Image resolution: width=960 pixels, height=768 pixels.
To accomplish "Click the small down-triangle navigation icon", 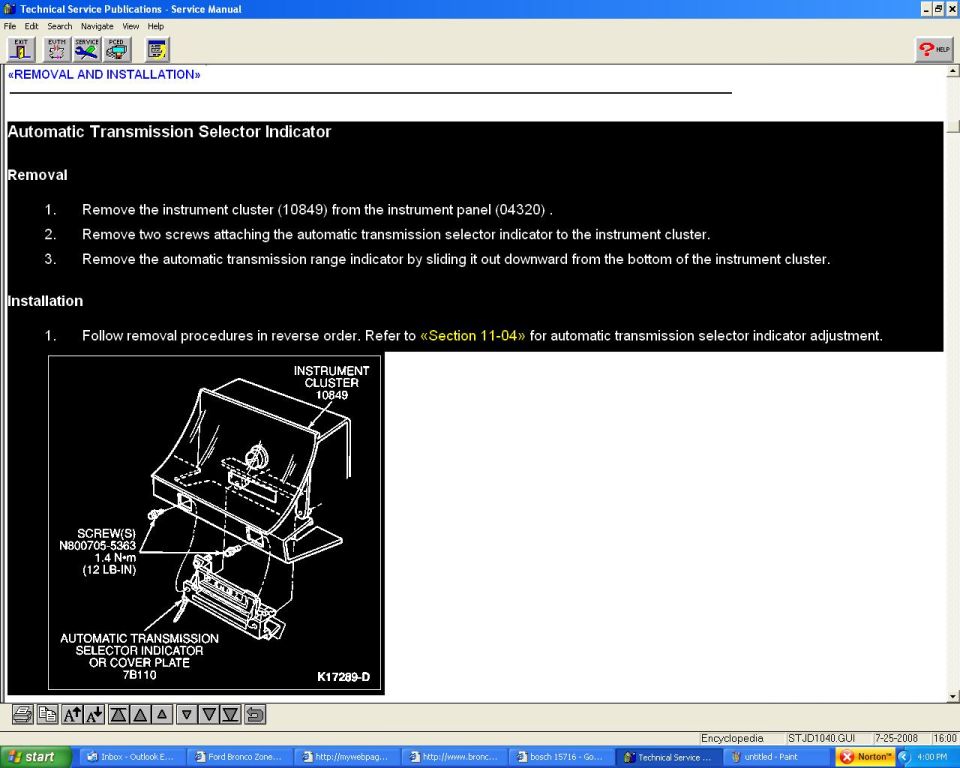I will pos(187,714).
